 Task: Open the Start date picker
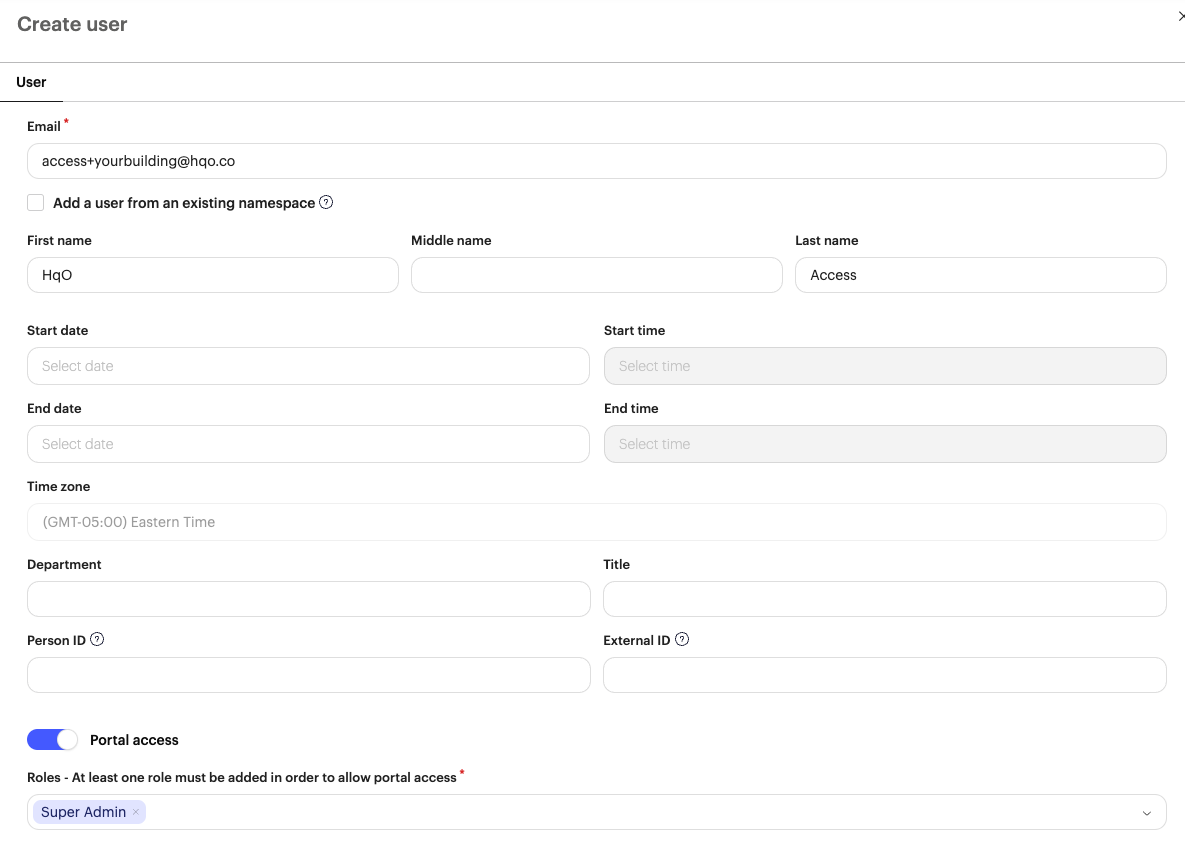click(x=308, y=366)
